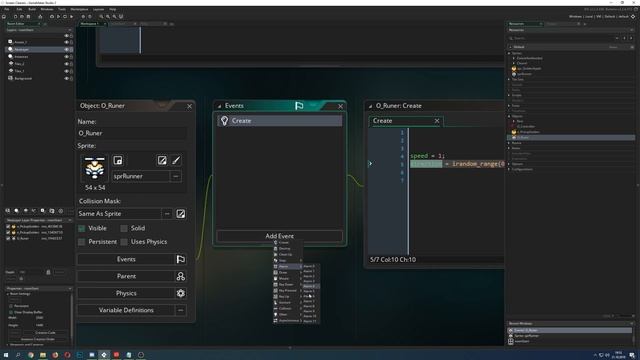Click the save floppy icon in toolbar
640x360 pixels.
coord(28,16)
